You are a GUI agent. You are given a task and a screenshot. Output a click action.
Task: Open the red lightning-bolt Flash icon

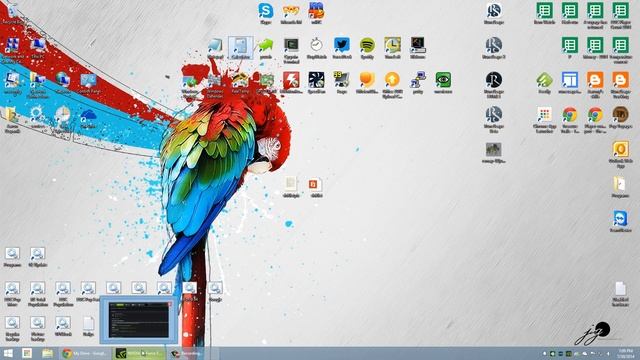click(291, 80)
